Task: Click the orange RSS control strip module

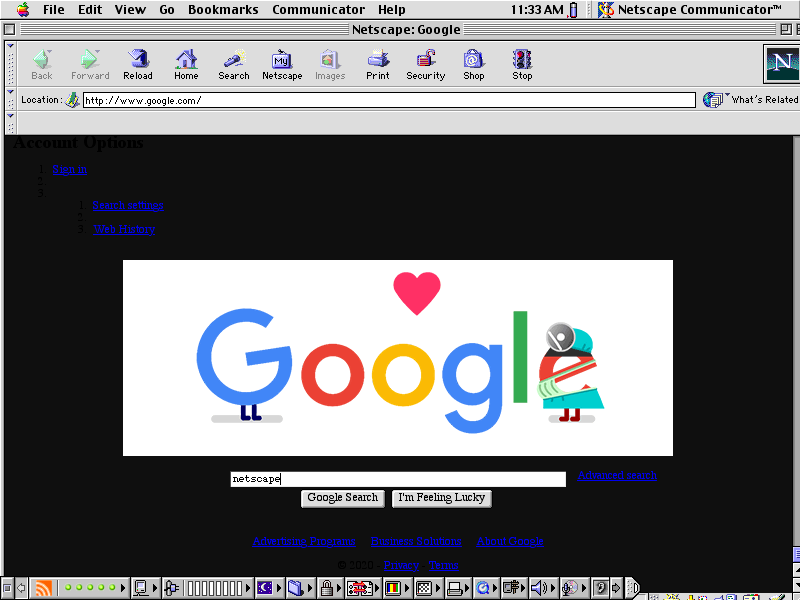Action: coord(43,588)
